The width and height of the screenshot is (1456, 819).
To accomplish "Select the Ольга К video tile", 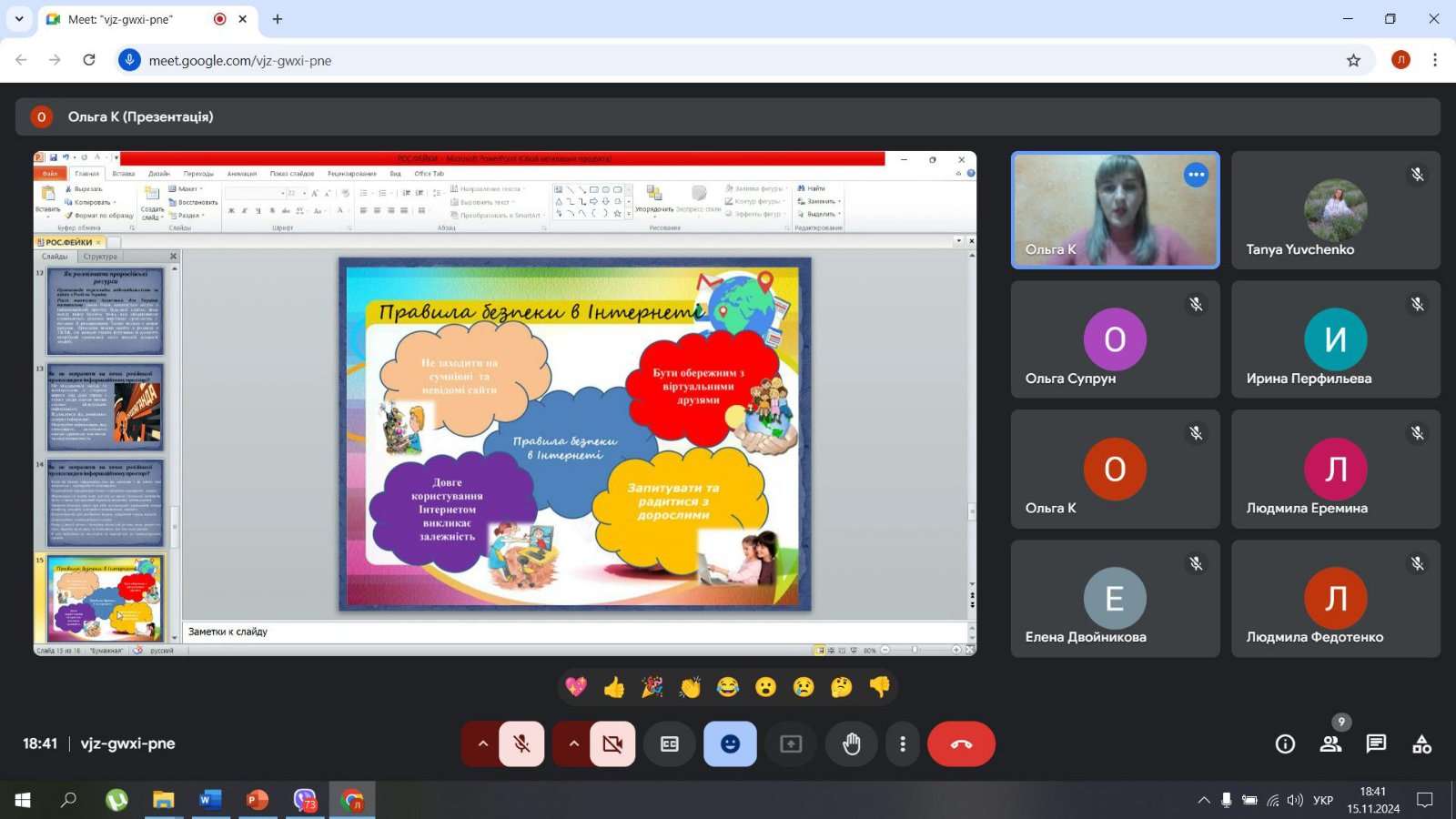I will (1115, 210).
